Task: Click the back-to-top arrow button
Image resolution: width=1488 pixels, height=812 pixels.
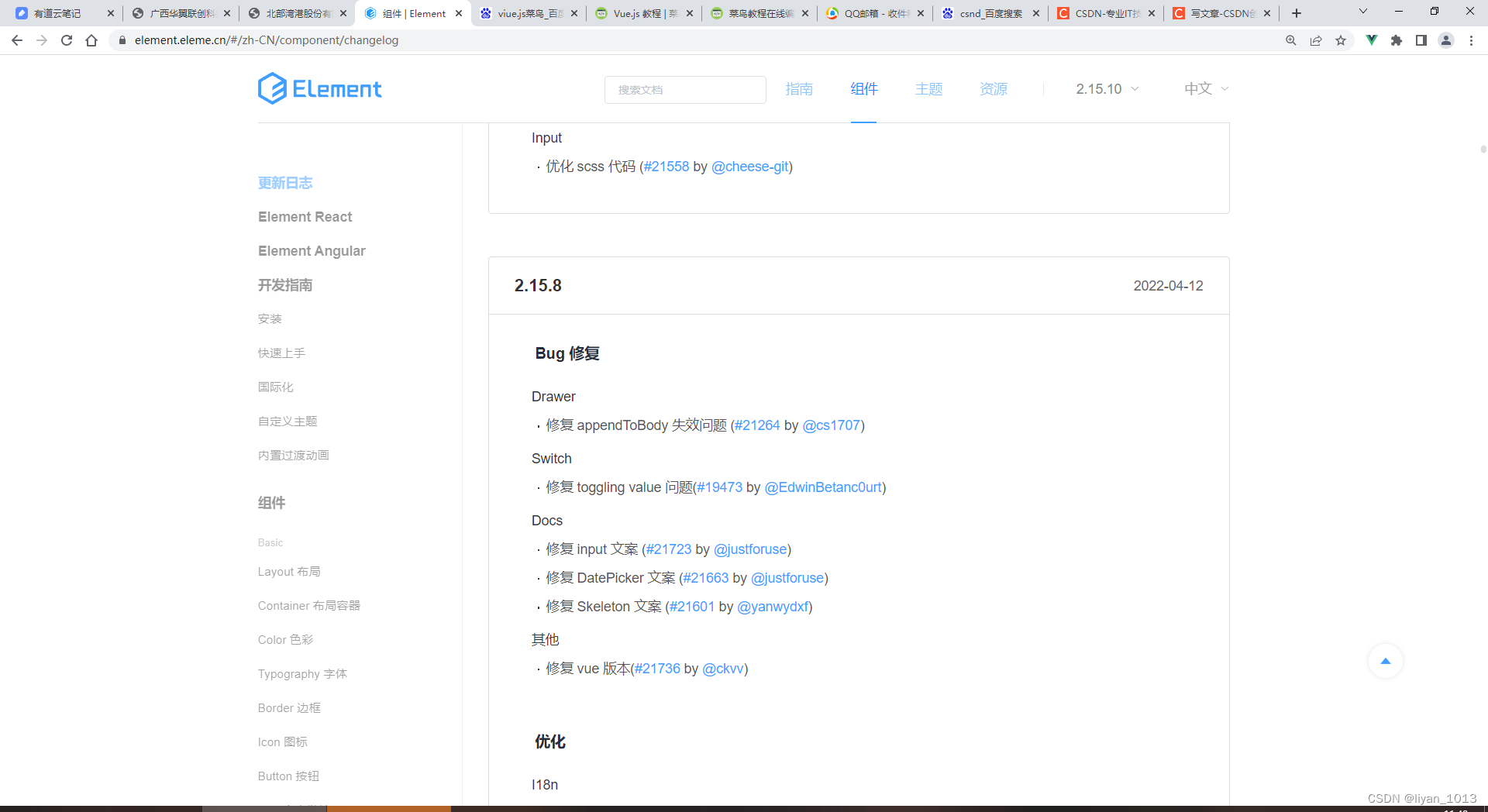Action: coord(1385,661)
